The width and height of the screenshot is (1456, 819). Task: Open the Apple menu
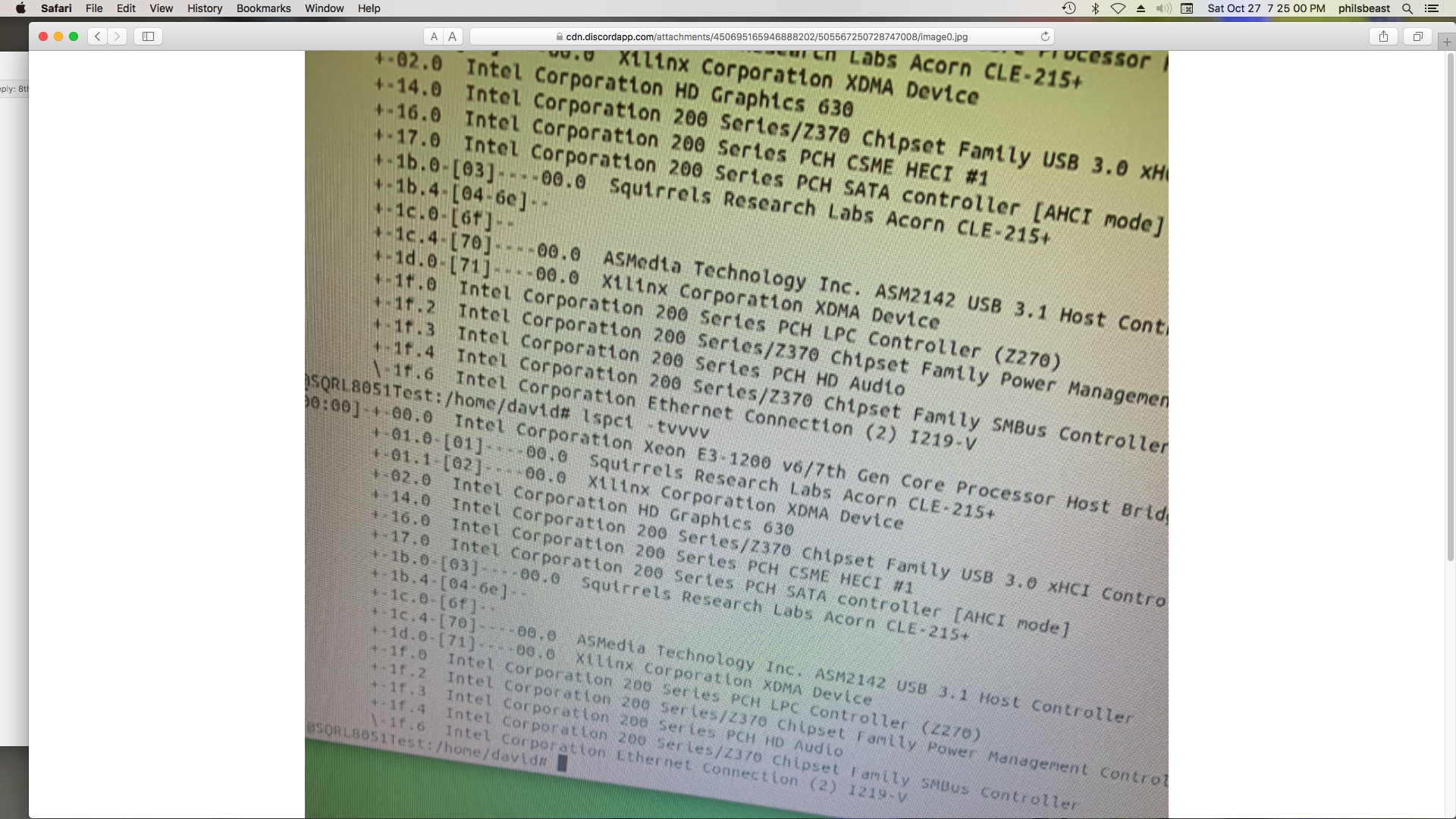click(x=20, y=8)
